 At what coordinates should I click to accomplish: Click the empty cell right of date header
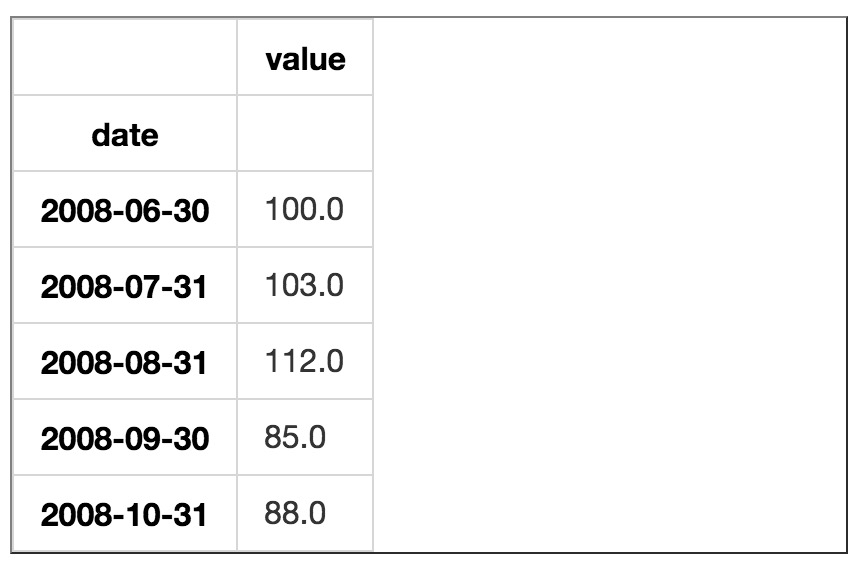coord(305,135)
